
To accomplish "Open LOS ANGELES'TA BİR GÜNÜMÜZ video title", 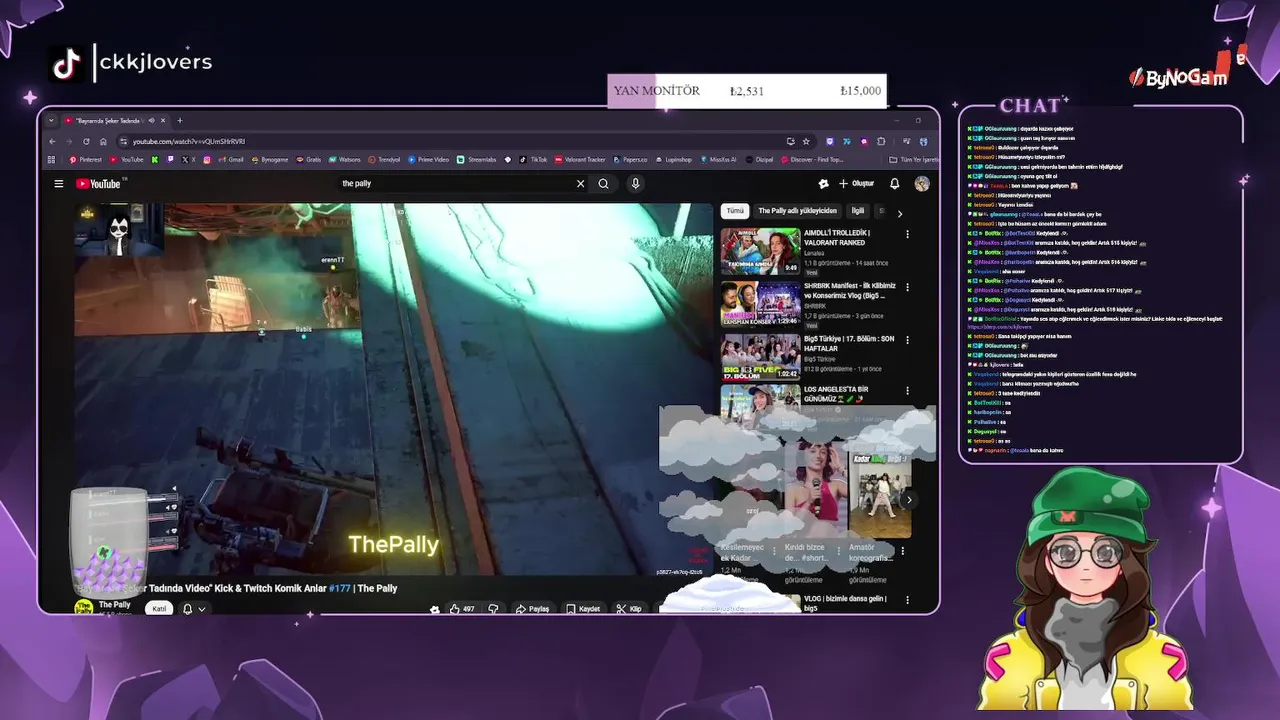I will click(836, 394).
